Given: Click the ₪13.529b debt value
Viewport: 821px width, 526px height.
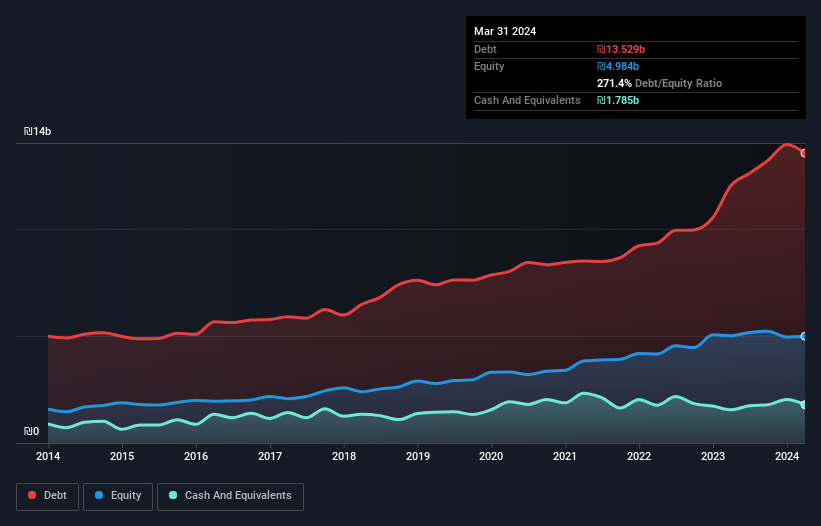Looking at the screenshot, I should coord(621,49).
